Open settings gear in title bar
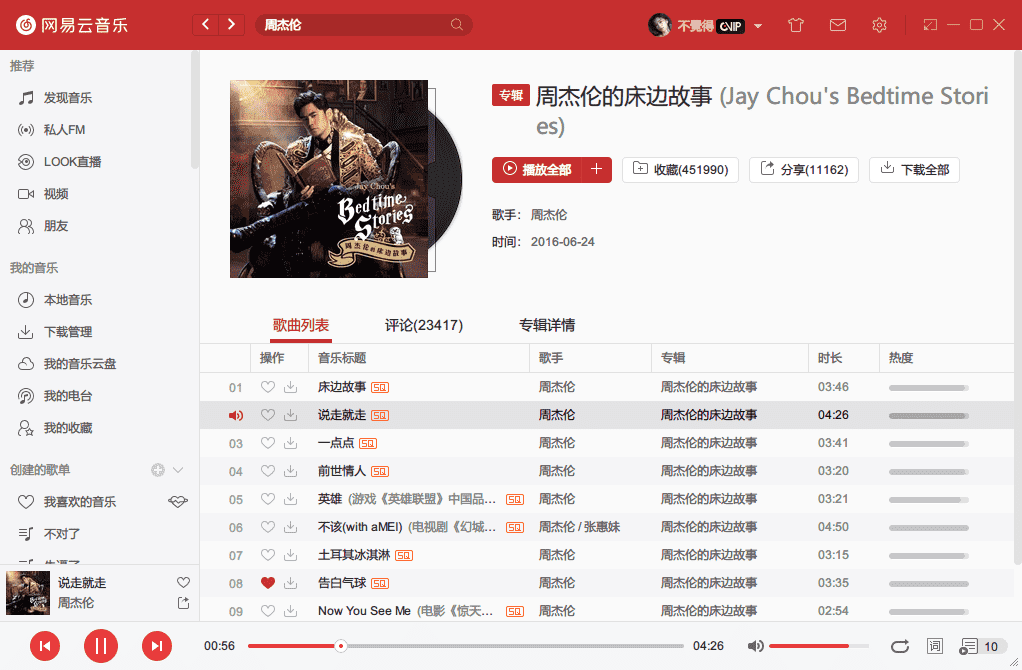 [x=879, y=25]
